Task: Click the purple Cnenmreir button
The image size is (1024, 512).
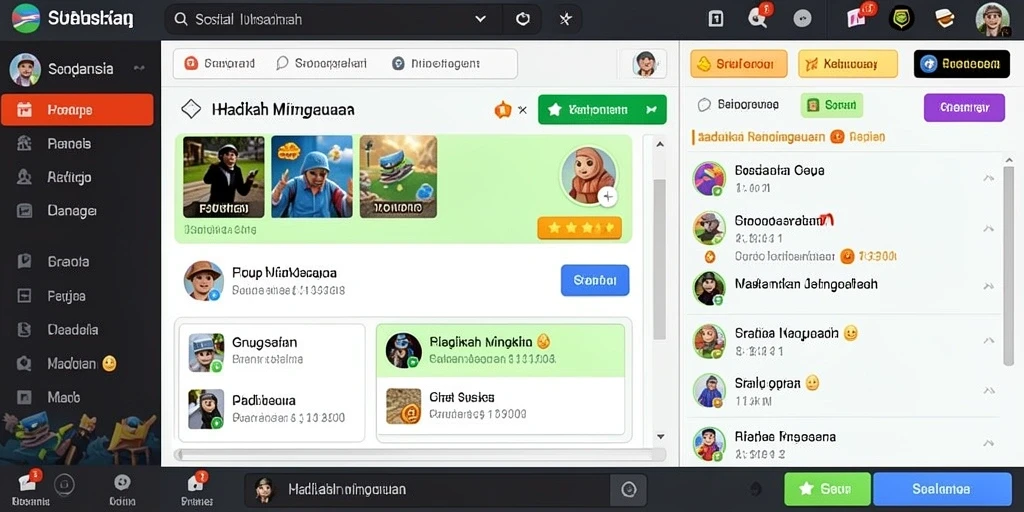Action: tap(964, 108)
